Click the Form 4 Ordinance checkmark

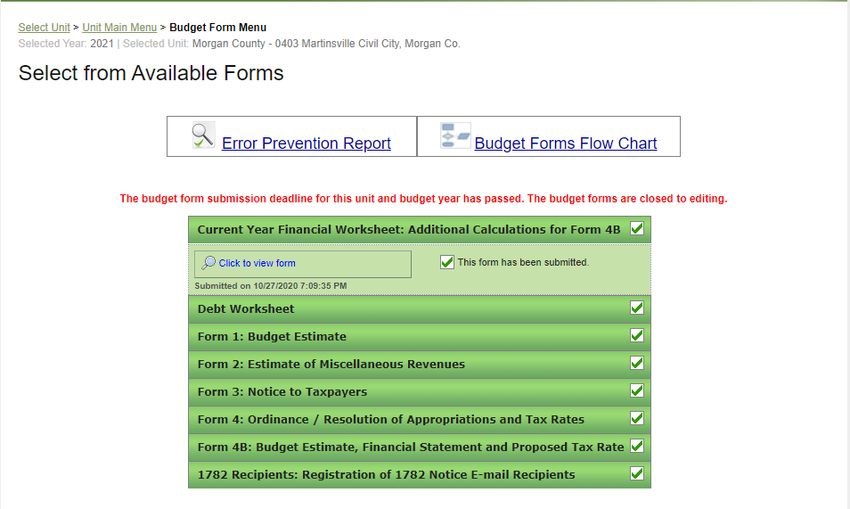coord(637,418)
